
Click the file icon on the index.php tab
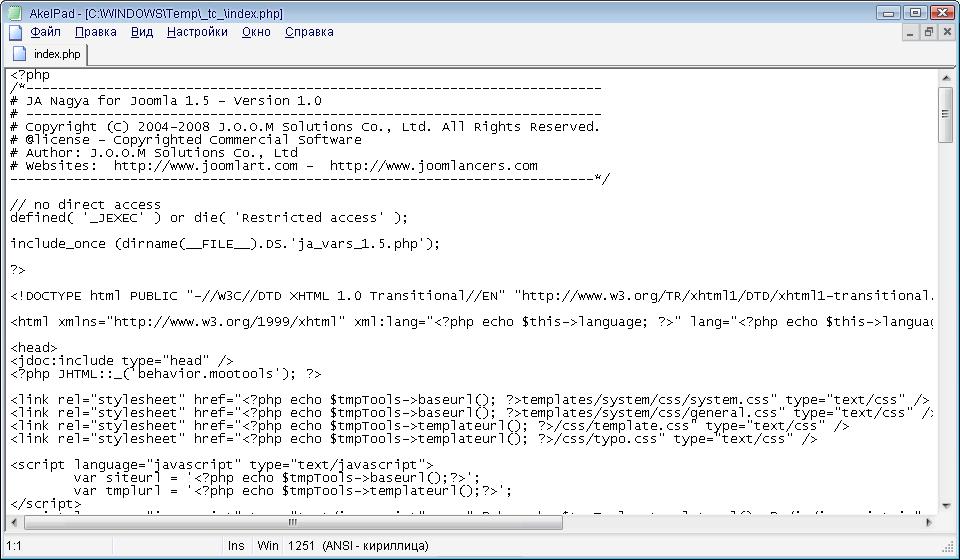coord(21,54)
